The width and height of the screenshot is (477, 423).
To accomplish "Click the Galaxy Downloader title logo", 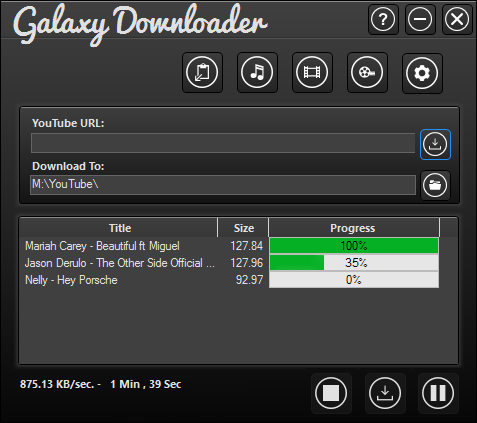I will point(140,25).
